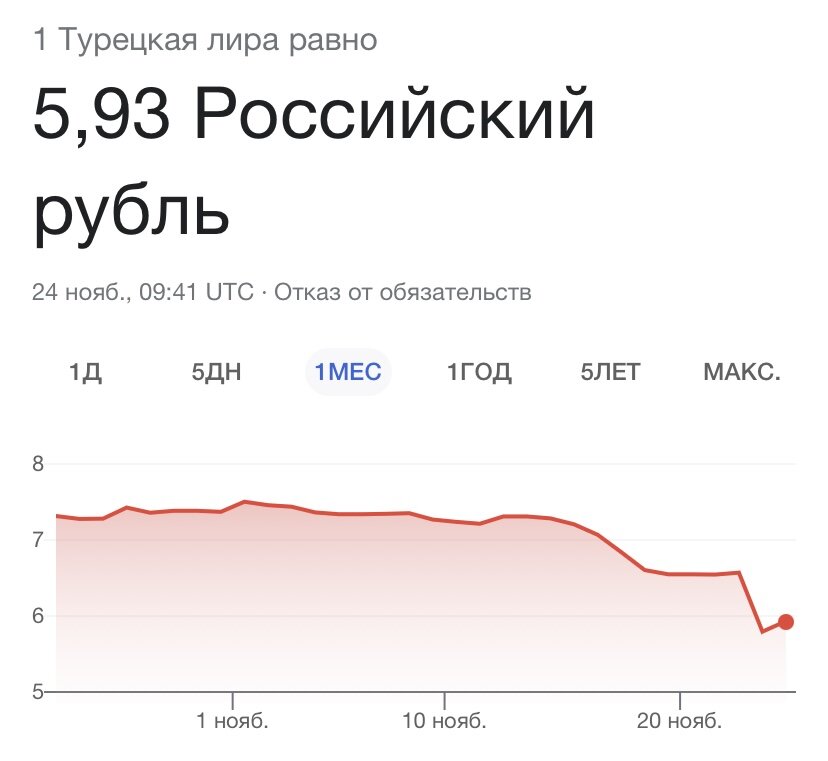
Task: Click the latest price dot on chart
Action: (786, 620)
